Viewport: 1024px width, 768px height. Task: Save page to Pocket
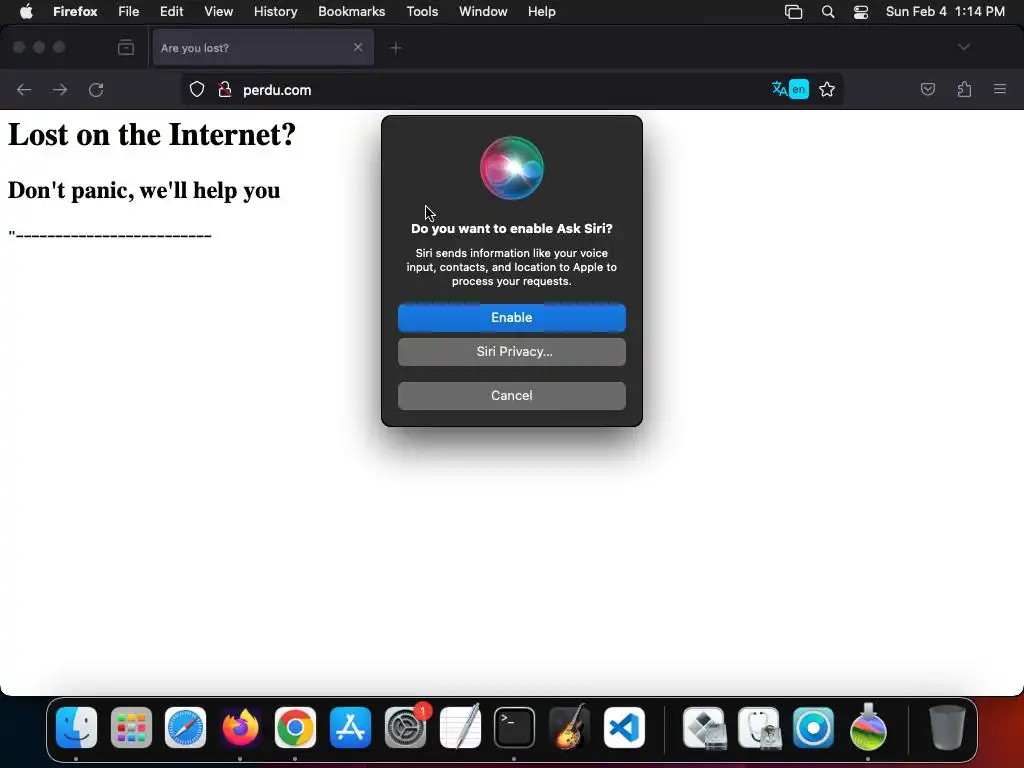point(928,89)
